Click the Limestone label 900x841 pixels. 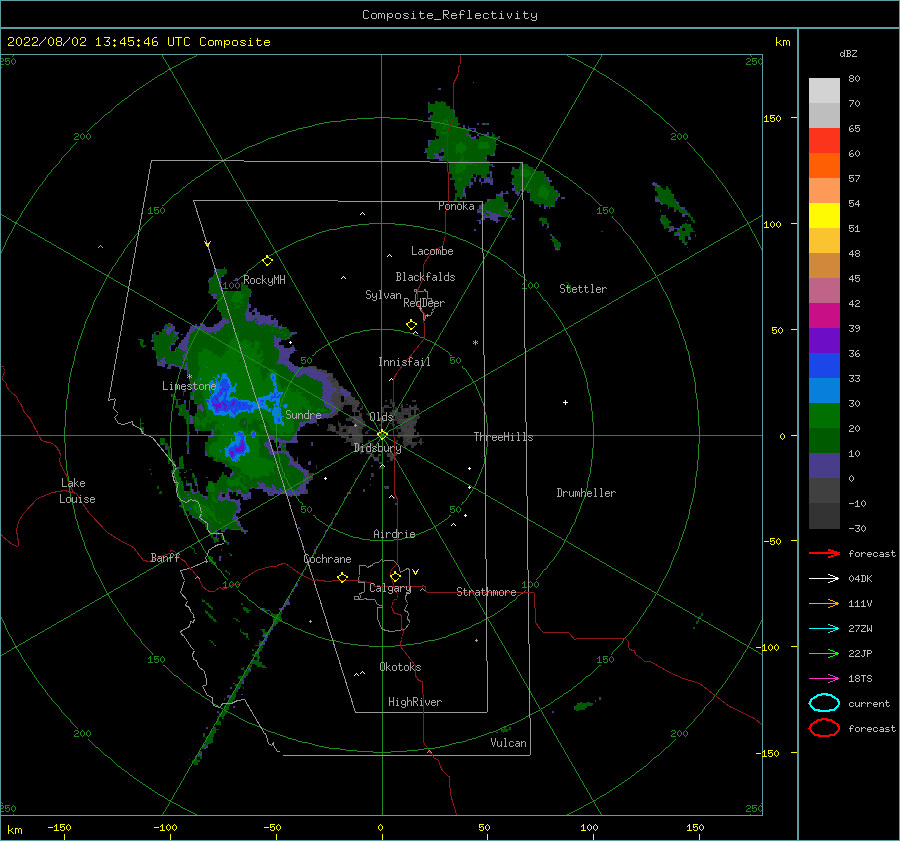click(189, 386)
